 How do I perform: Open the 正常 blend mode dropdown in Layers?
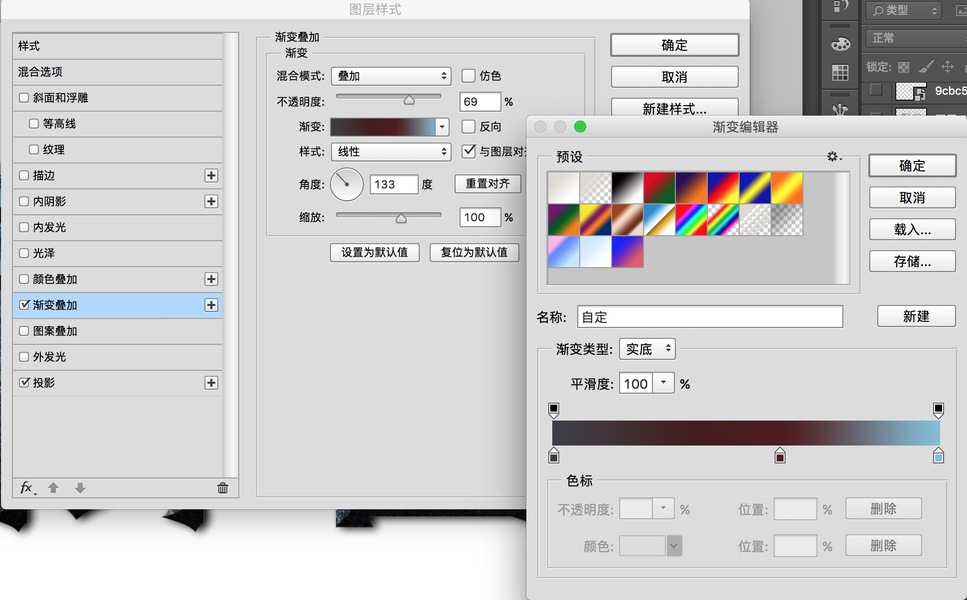coord(915,38)
